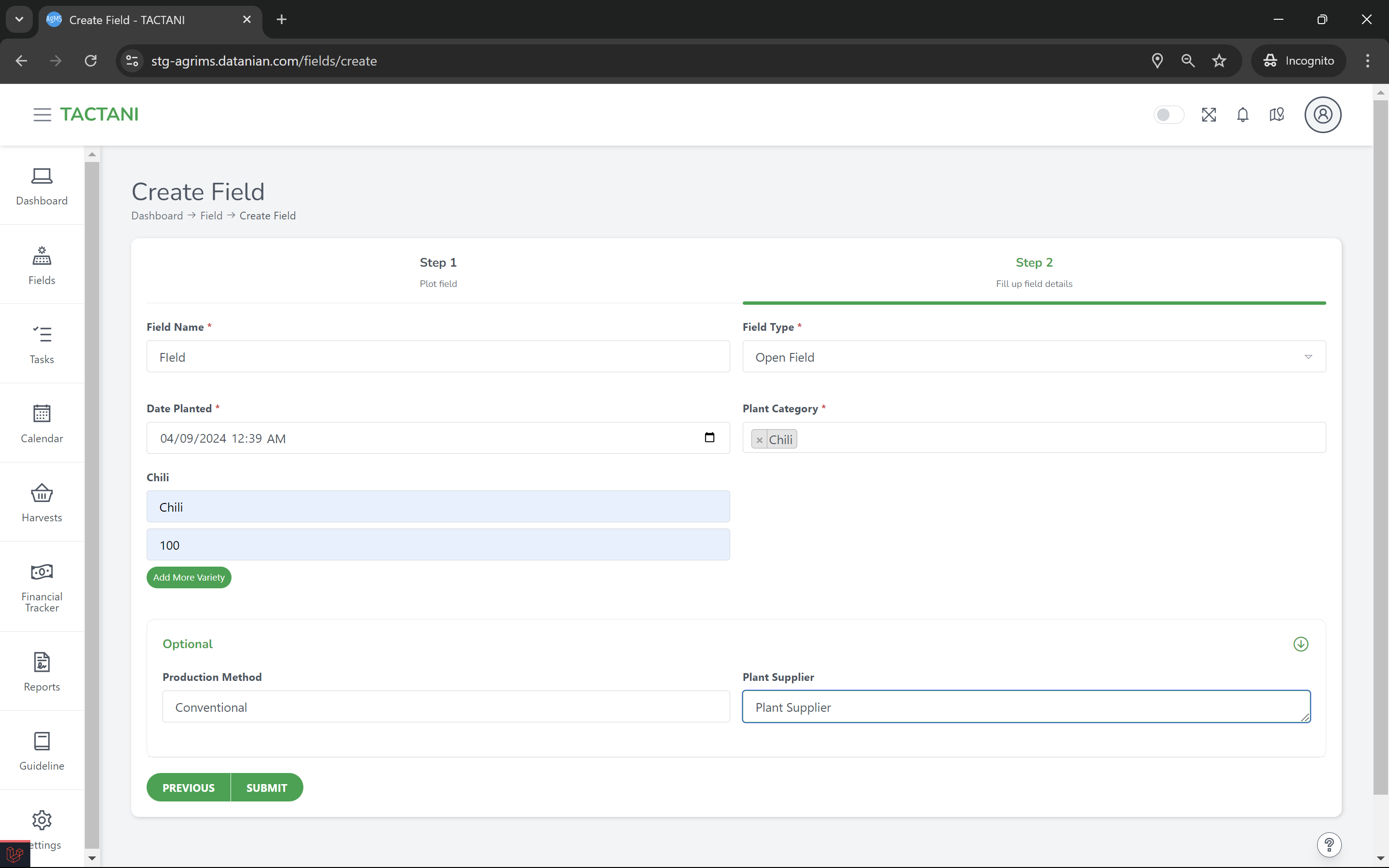Click the sidebar scroll up arrow
This screenshot has height=868, width=1389.
pos(92,154)
